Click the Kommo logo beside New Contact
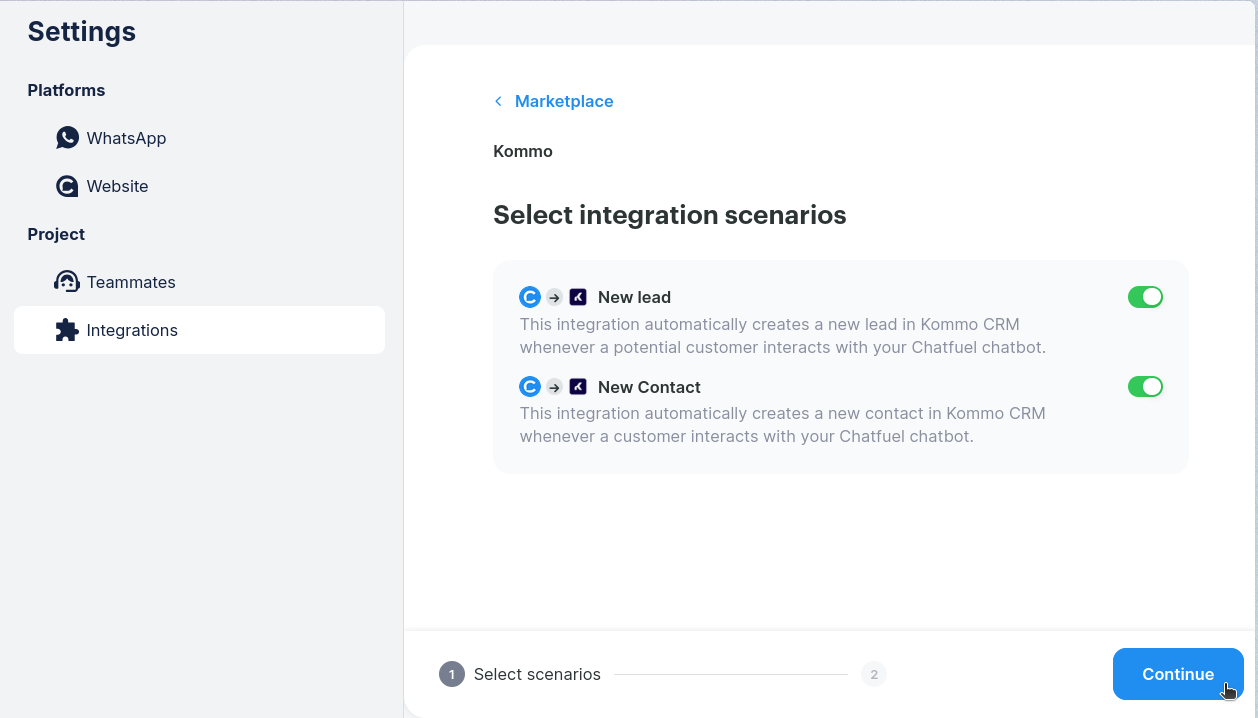The width and height of the screenshot is (1258, 718). [x=578, y=387]
